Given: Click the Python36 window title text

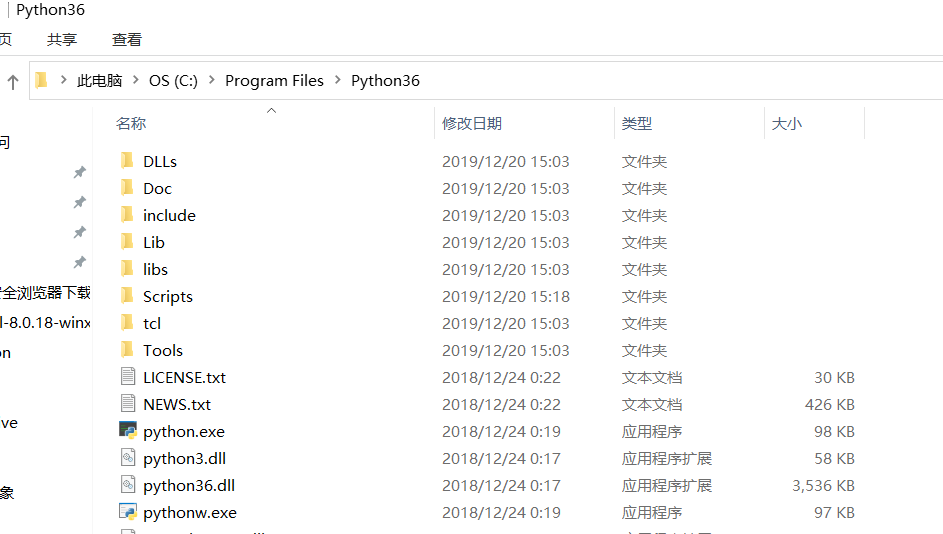Looking at the screenshot, I should tap(51, 10).
